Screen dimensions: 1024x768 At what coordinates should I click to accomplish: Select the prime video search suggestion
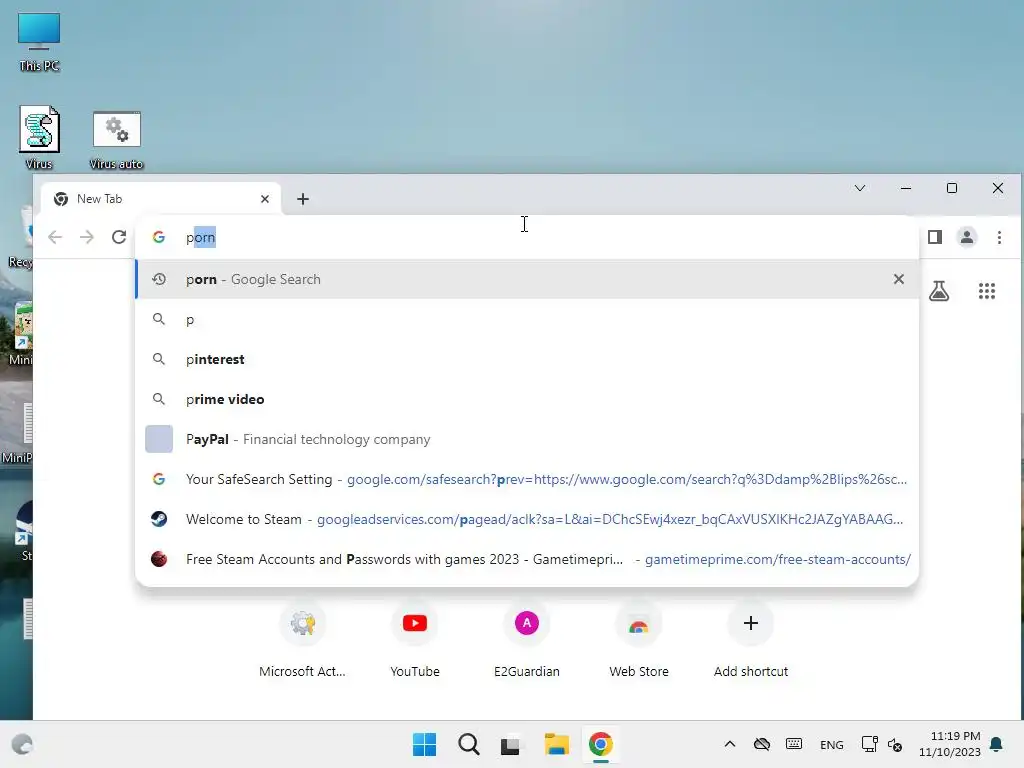(526, 399)
